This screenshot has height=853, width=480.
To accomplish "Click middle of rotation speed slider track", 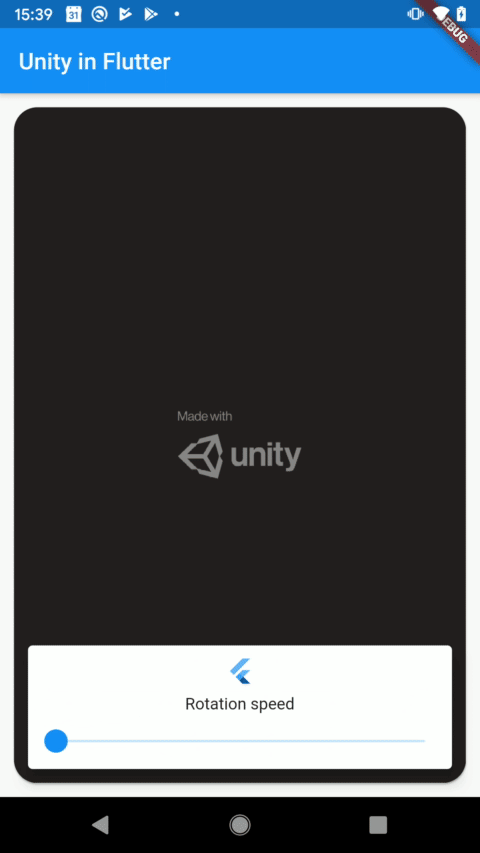I will pyautogui.click(x=240, y=740).
